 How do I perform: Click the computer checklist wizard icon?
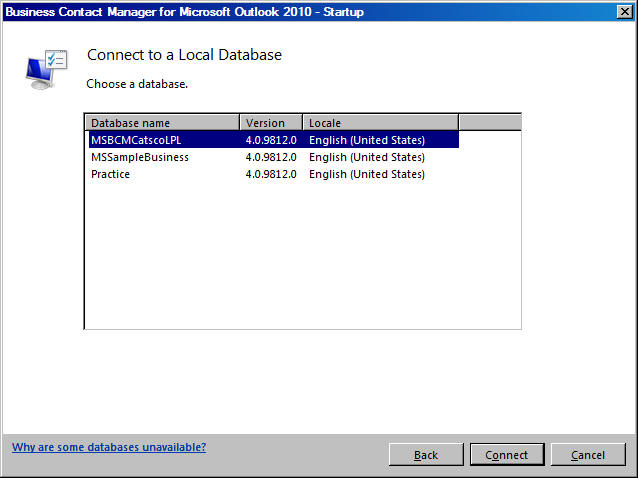pos(46,69)
